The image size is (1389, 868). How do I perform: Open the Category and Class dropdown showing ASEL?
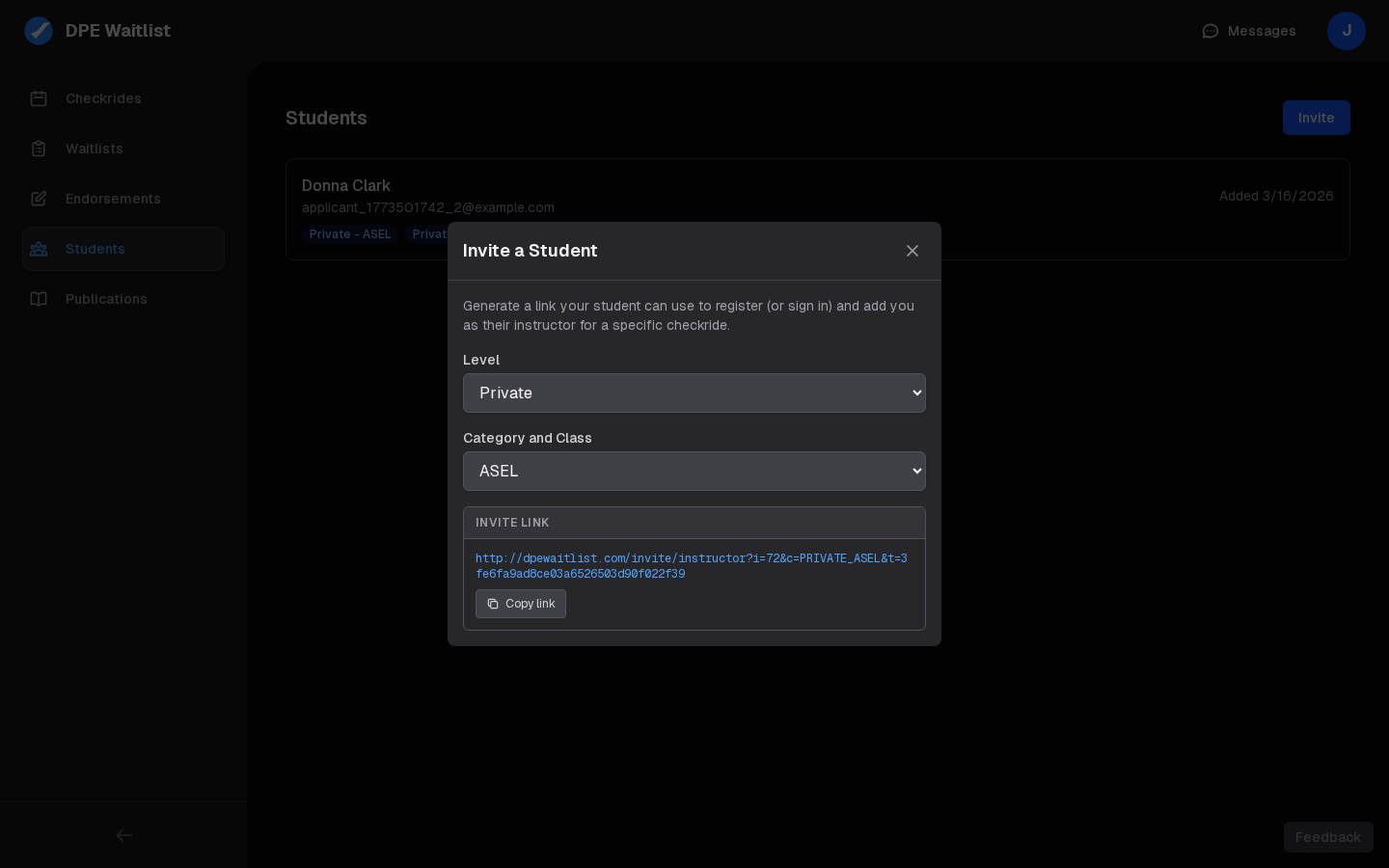coord(694,471)
